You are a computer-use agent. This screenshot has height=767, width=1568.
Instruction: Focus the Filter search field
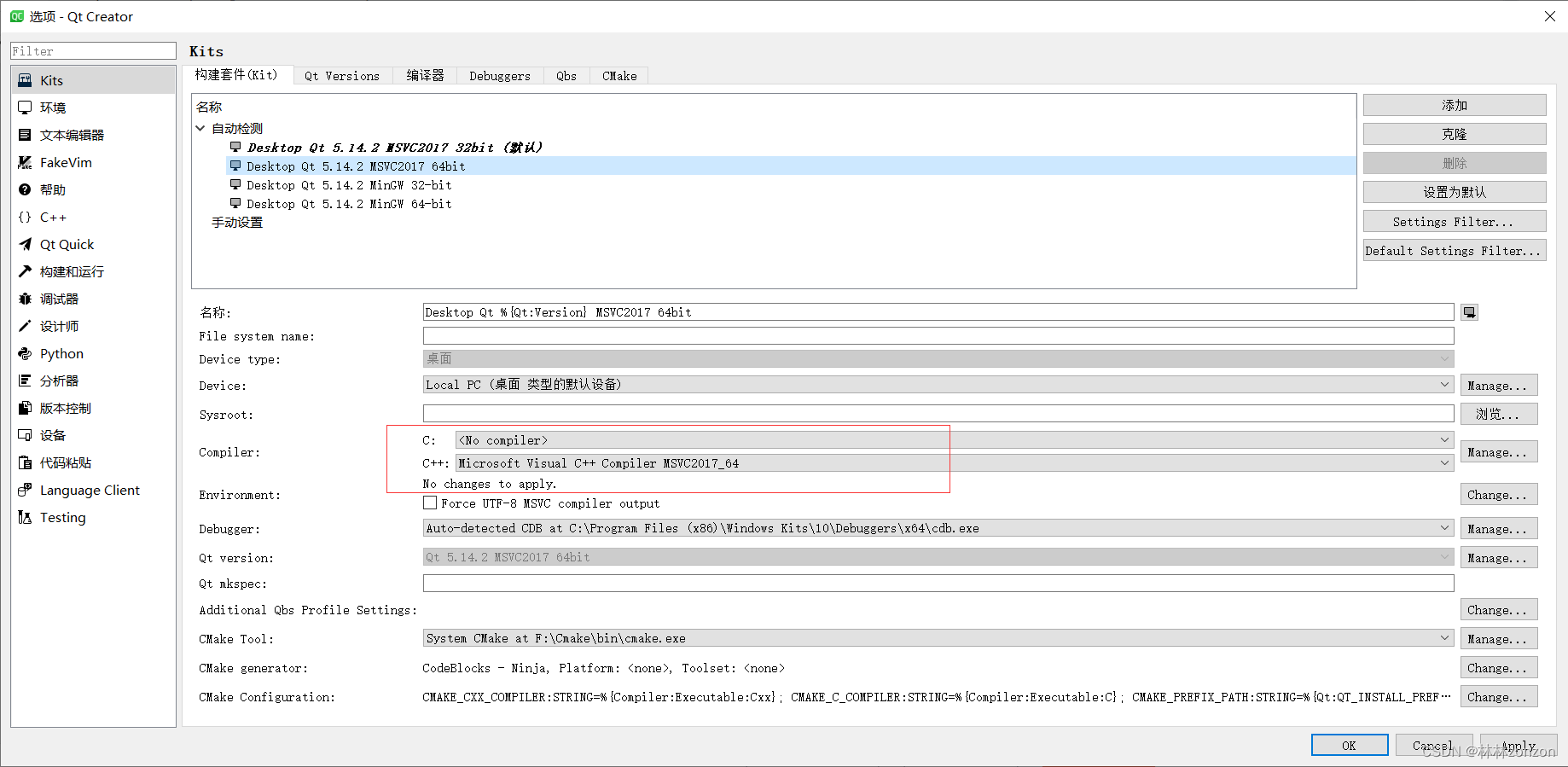click(93, 51)
